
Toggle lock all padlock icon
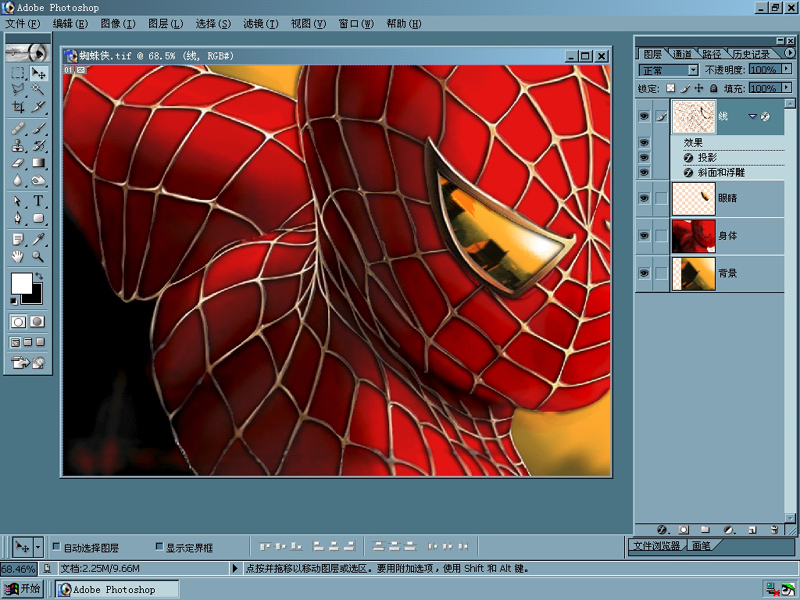click(x=713, y=88)
